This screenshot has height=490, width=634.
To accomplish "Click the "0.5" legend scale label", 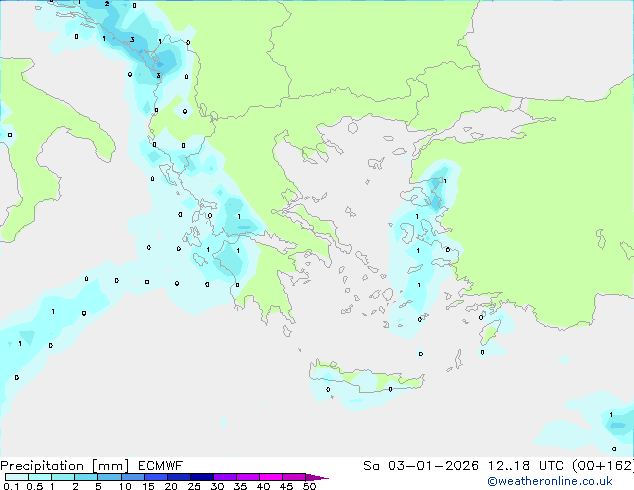I will pos(35,486).
